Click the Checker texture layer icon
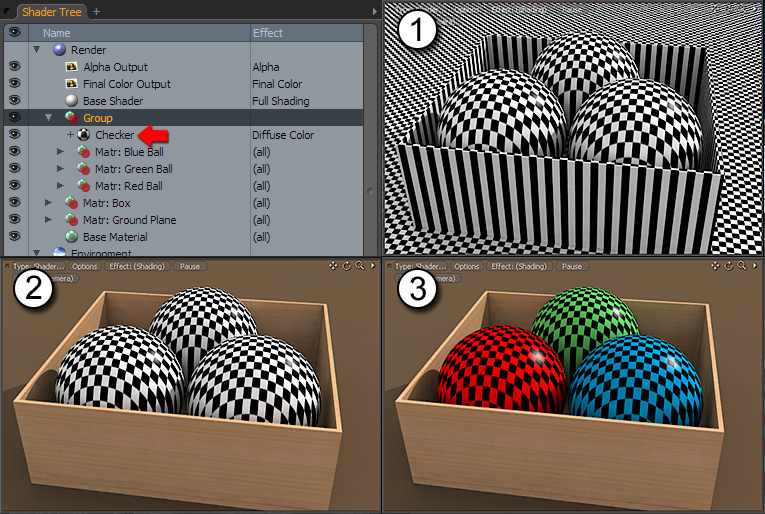 click(85, 135)
